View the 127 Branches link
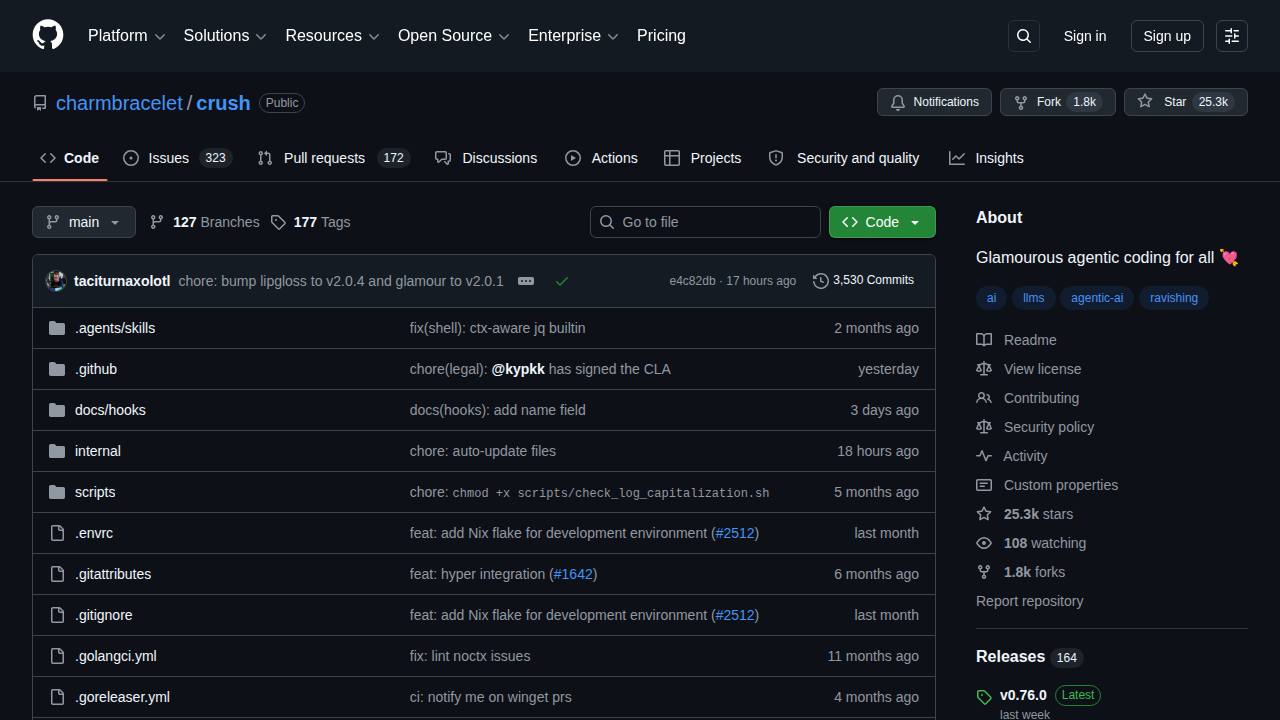1280x720 pixels. click(x=205, y=222)
